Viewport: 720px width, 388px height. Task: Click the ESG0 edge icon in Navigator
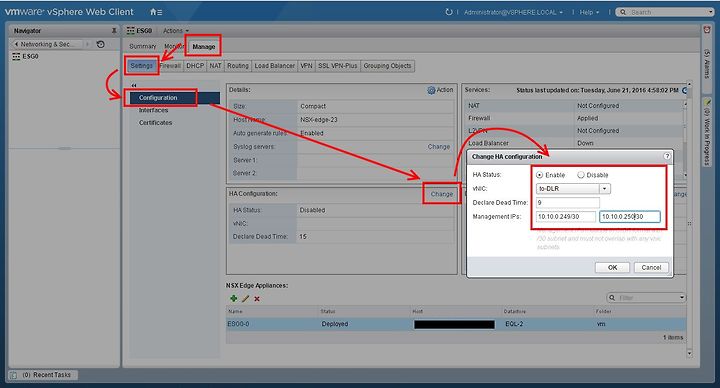click(16, 56)
